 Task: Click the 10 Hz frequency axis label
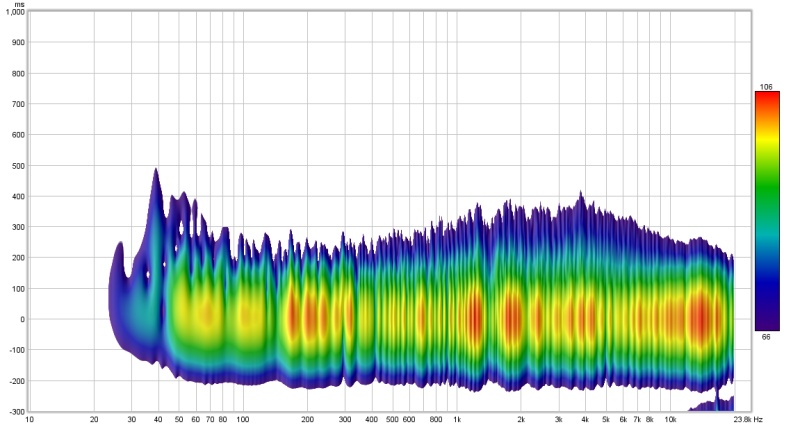pos(30,420)
